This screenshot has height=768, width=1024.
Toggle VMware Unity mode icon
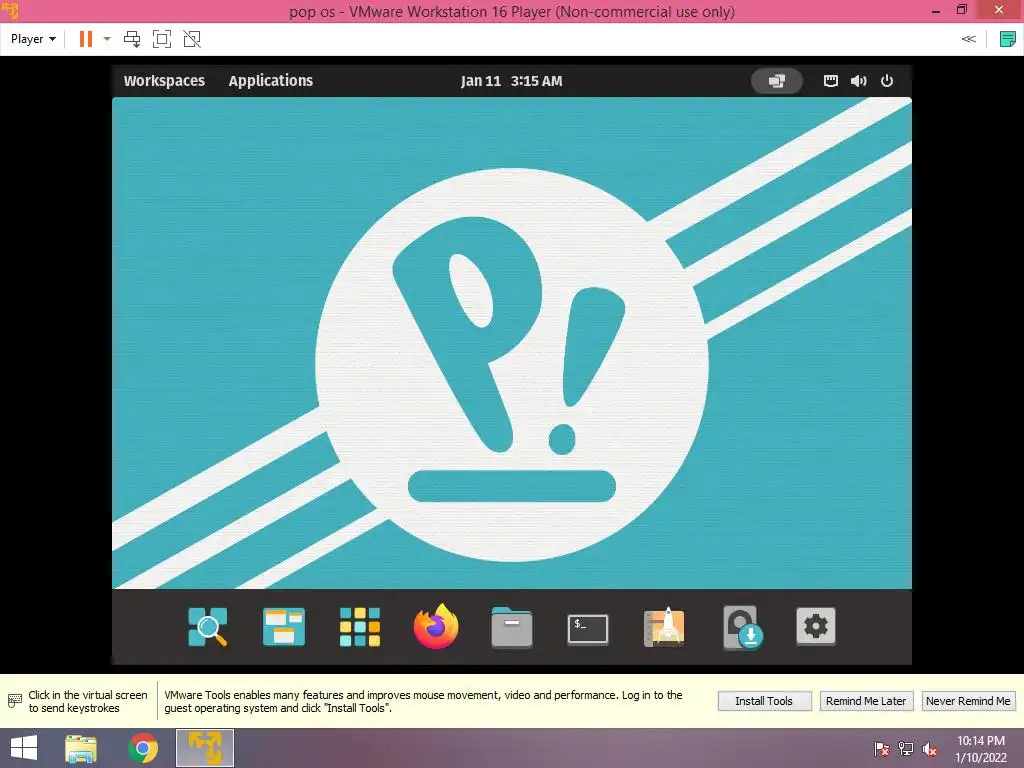(x=192, y=39)
